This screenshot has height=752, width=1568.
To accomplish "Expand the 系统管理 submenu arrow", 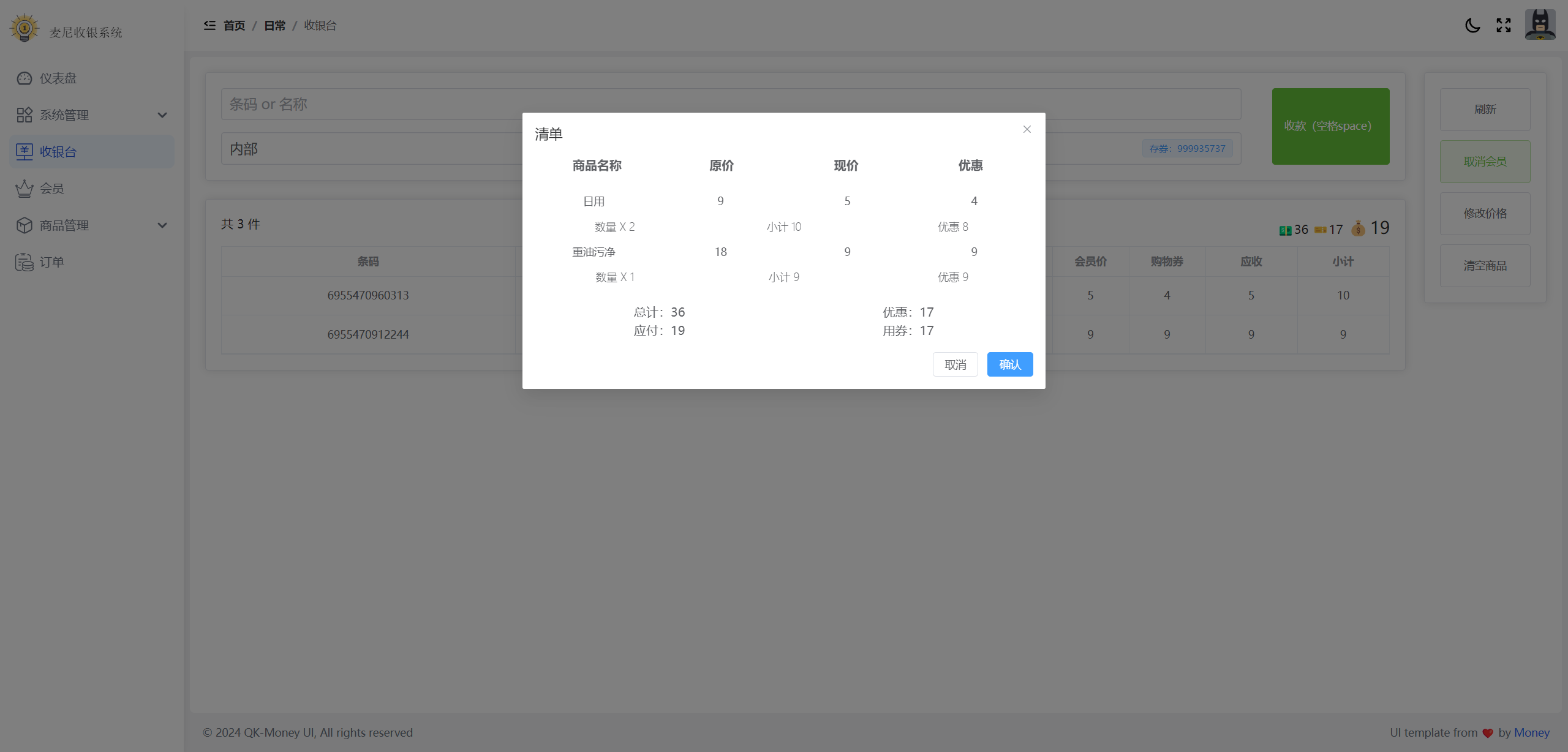I will 162,115.
